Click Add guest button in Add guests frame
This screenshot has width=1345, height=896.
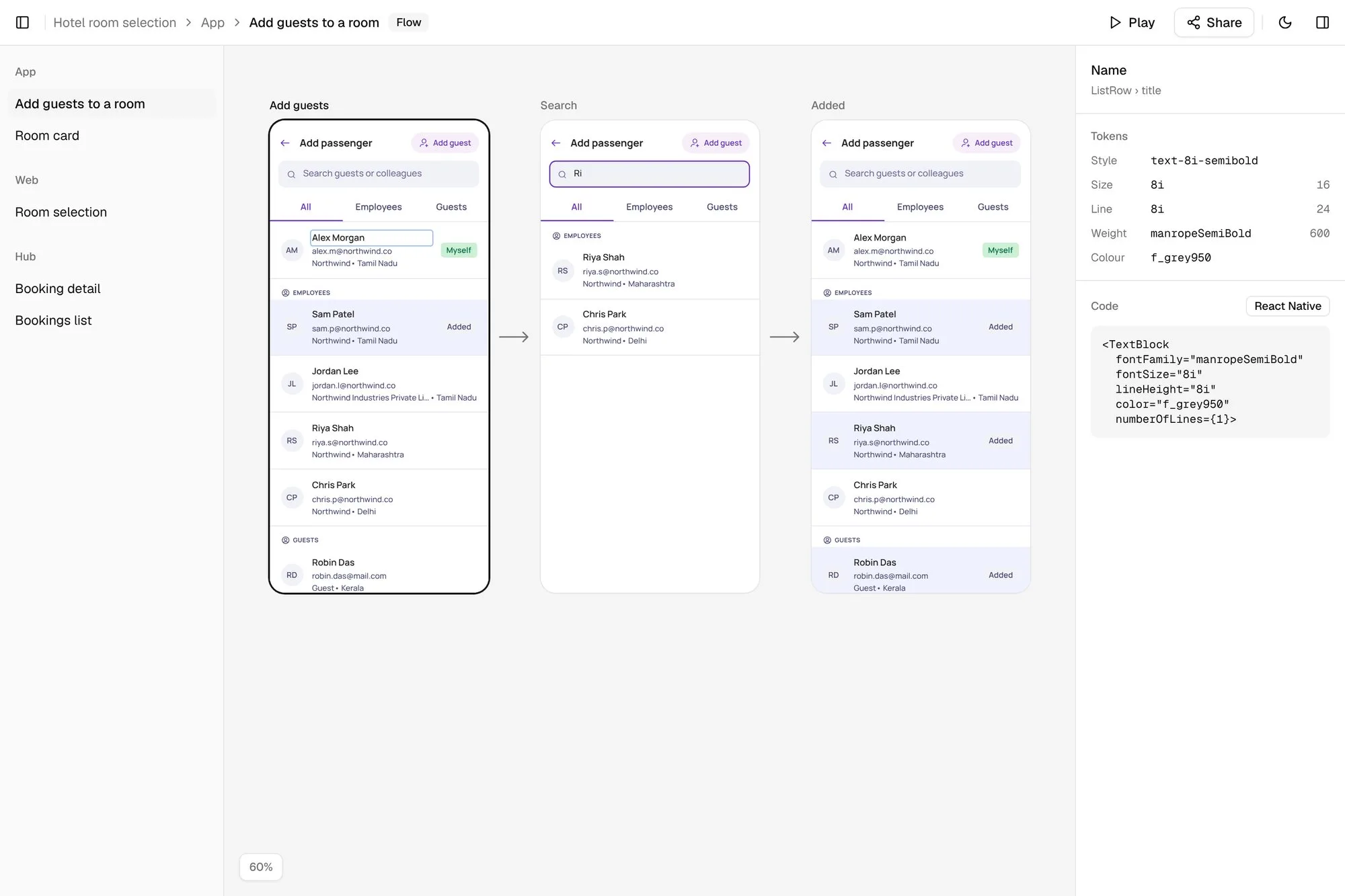445,142
